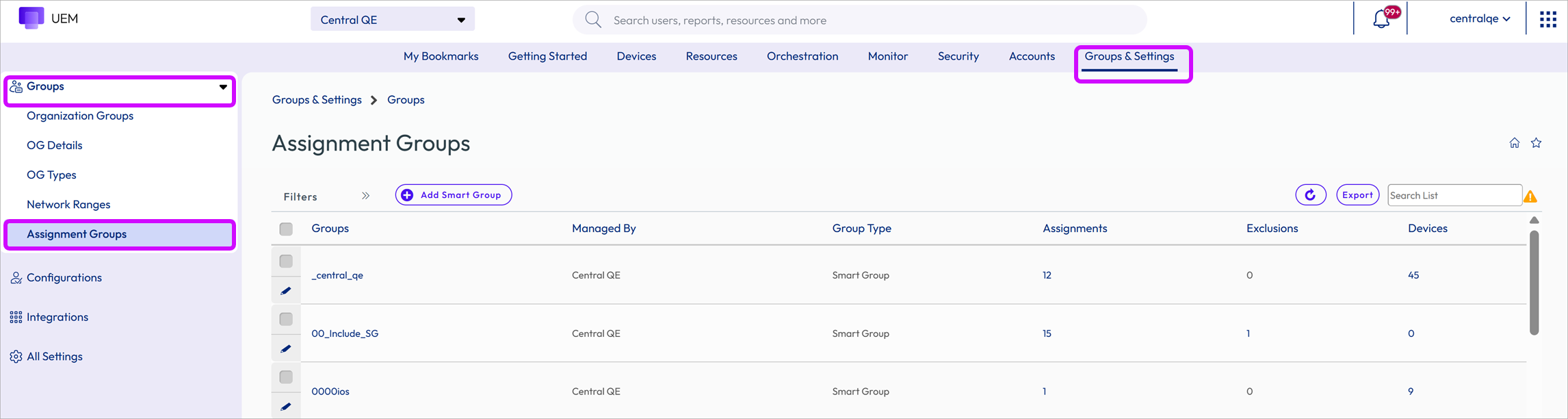Screen dimensions: 1568x419
Task: Open Getting Started tab
Action: [547, 56]
